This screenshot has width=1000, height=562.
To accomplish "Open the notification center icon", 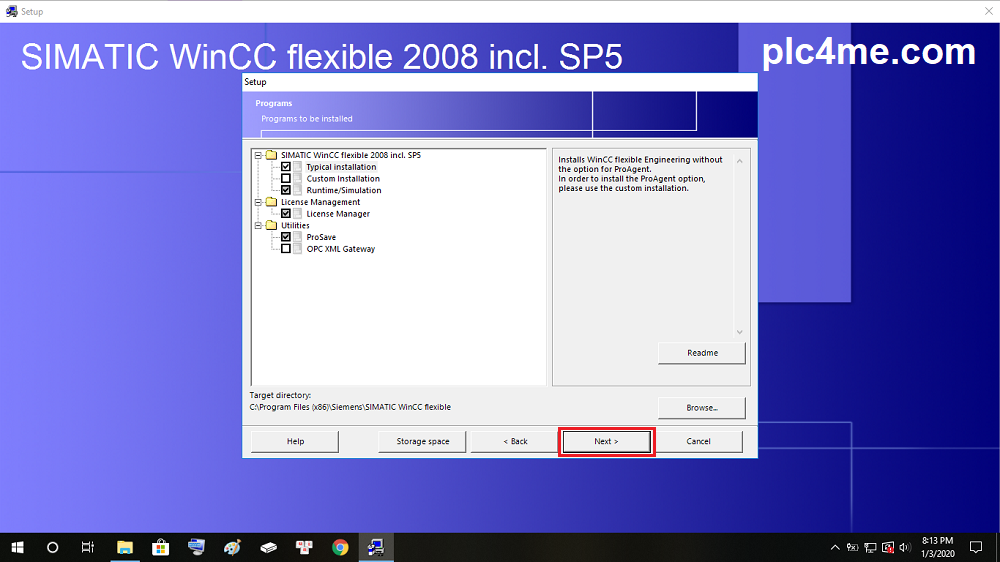I will 976,547.
